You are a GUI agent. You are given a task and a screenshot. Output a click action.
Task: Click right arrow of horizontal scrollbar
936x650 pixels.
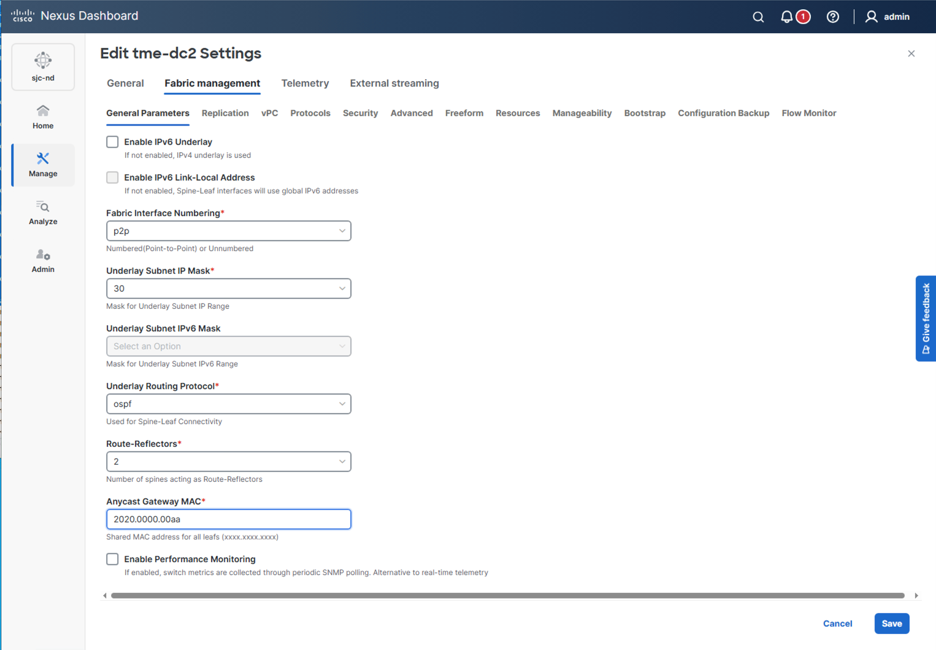click(x=916, y=595)
